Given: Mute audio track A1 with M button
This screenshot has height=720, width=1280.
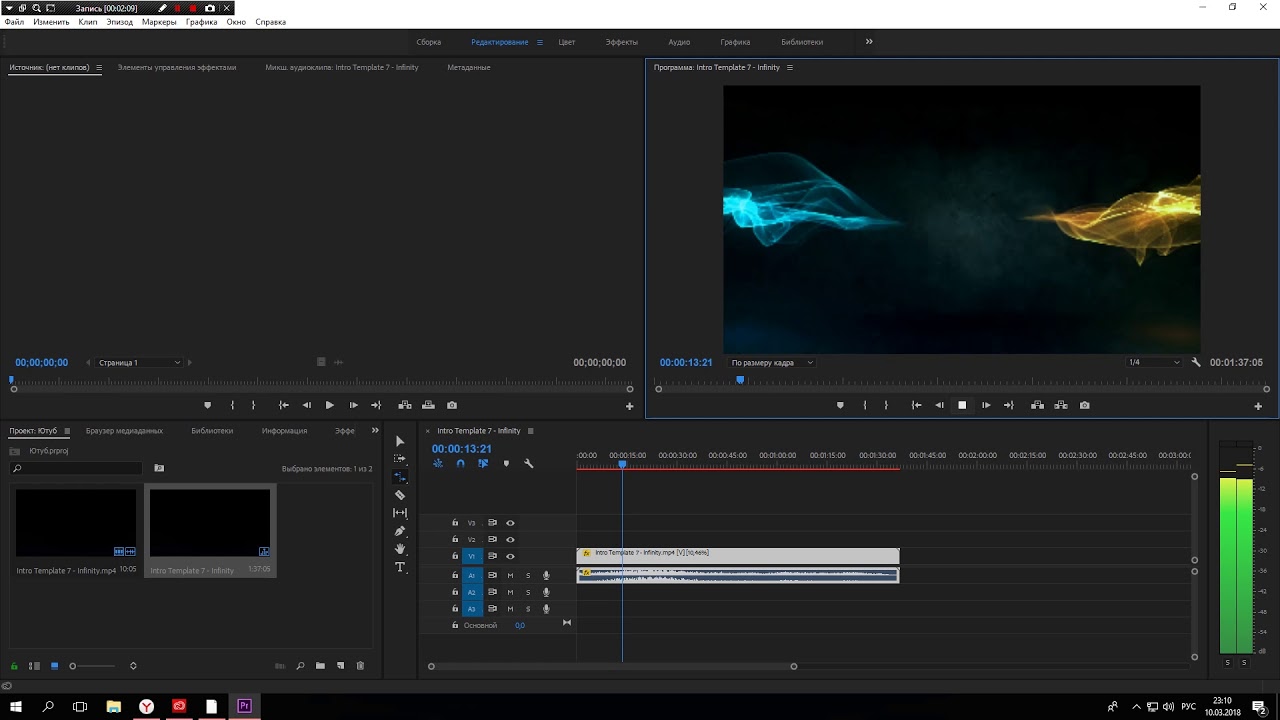Looking at the screenshot, I should [x=510, y=575].
